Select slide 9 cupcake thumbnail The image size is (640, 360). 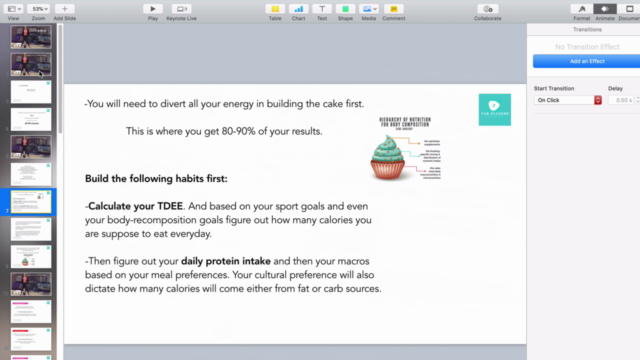[31, 257]
